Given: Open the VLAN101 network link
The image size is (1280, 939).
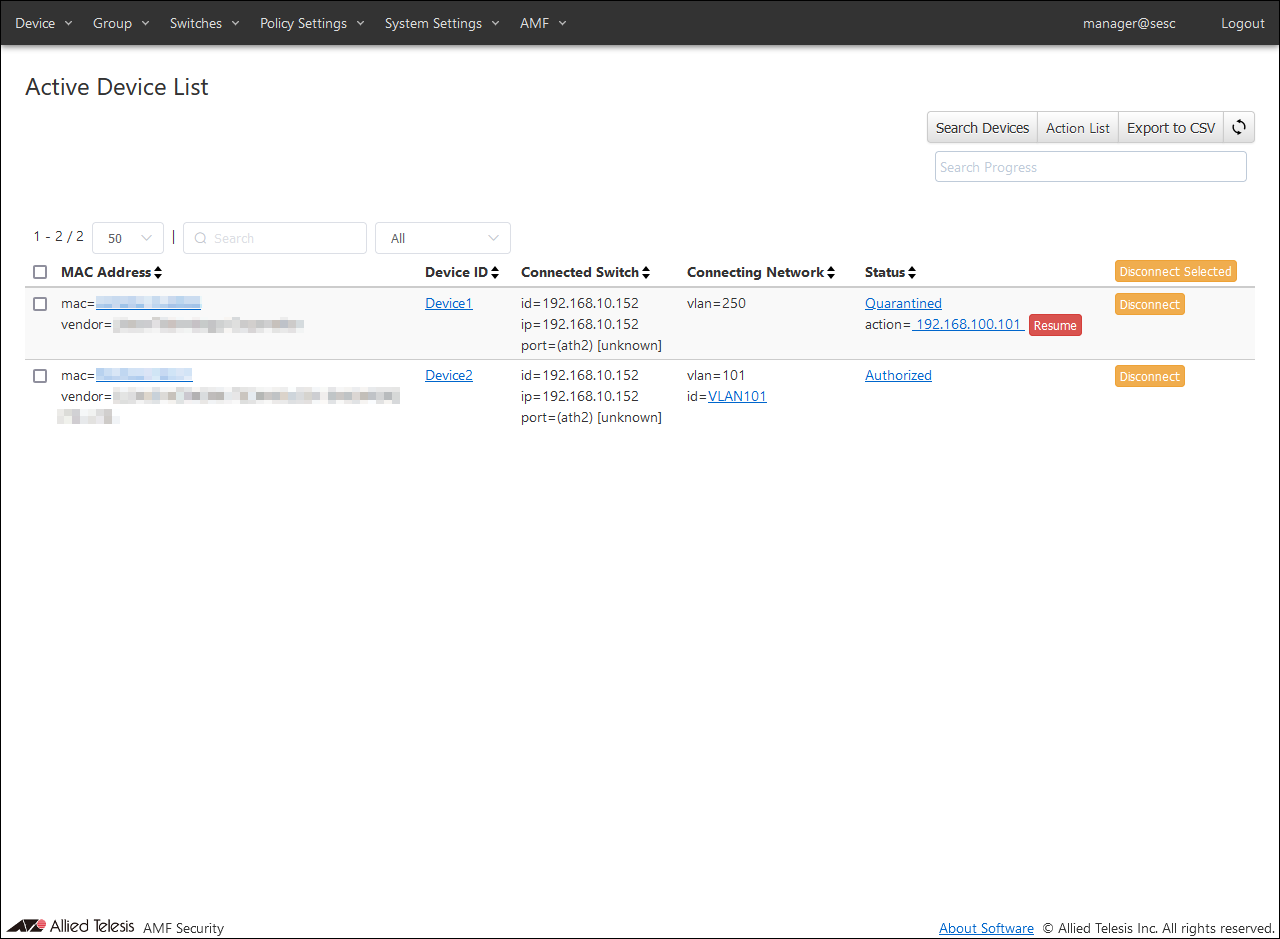Looking at the screenshot, I should (x=737, y=397).
